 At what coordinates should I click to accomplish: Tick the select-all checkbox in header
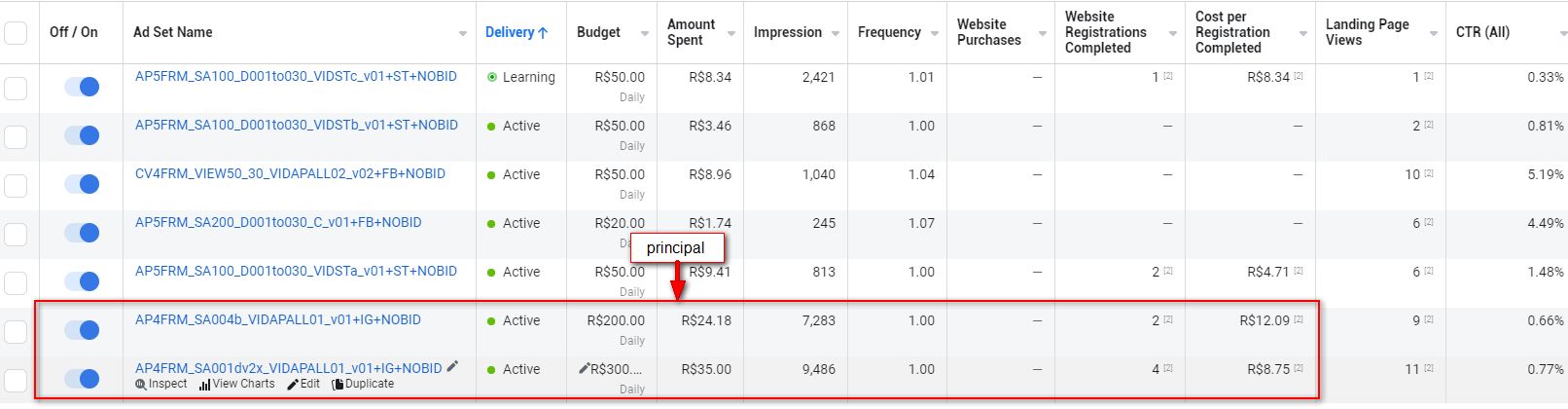(16, 33)
